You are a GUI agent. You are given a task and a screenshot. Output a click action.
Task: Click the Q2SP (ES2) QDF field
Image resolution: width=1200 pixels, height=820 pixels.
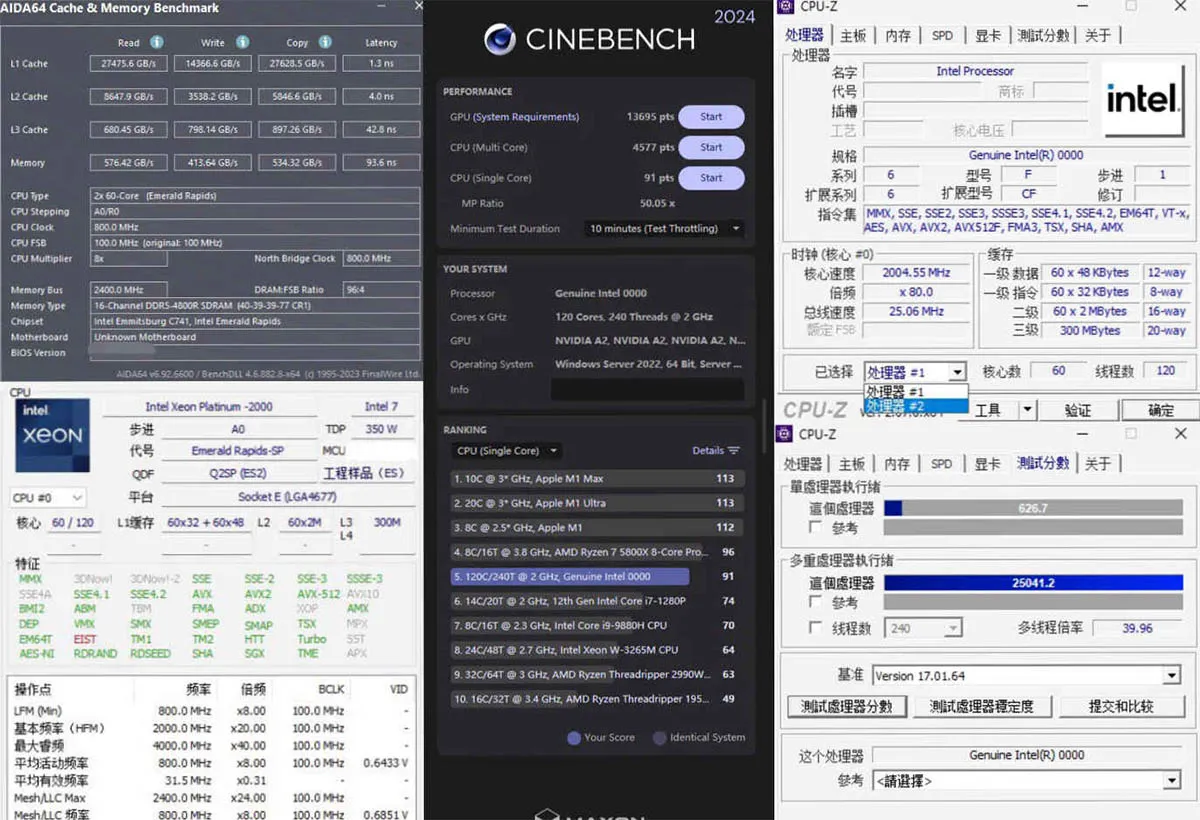[237, 474]
